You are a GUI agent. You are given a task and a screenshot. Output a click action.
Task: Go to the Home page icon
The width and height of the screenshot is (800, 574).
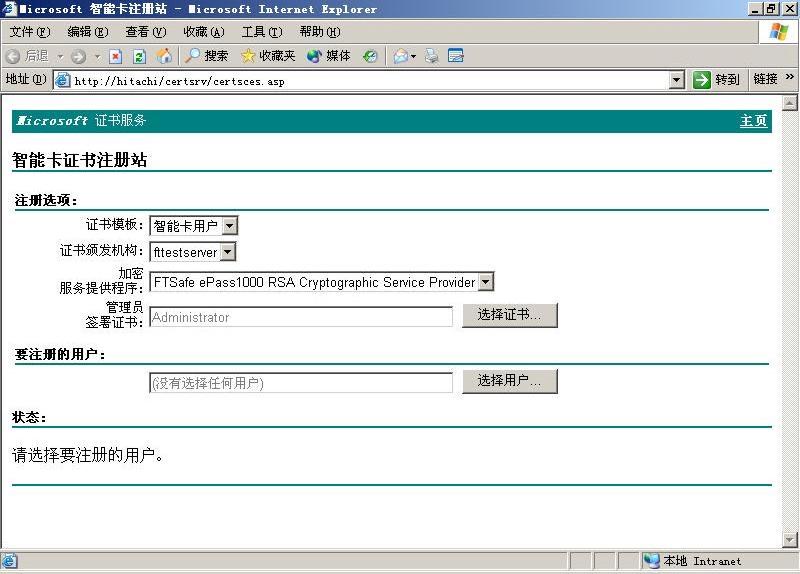pyautogui.click(x=163, y=56)
